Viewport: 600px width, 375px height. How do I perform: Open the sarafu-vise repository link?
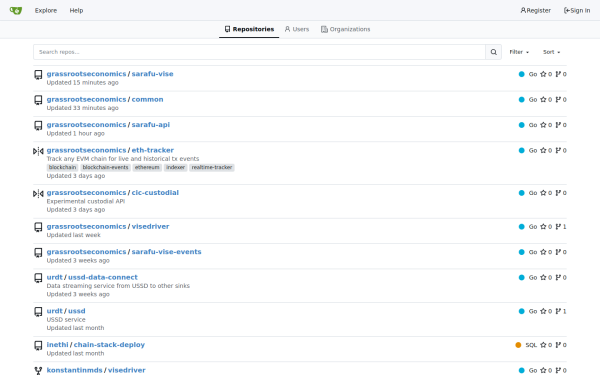click(x=152, y=74)
